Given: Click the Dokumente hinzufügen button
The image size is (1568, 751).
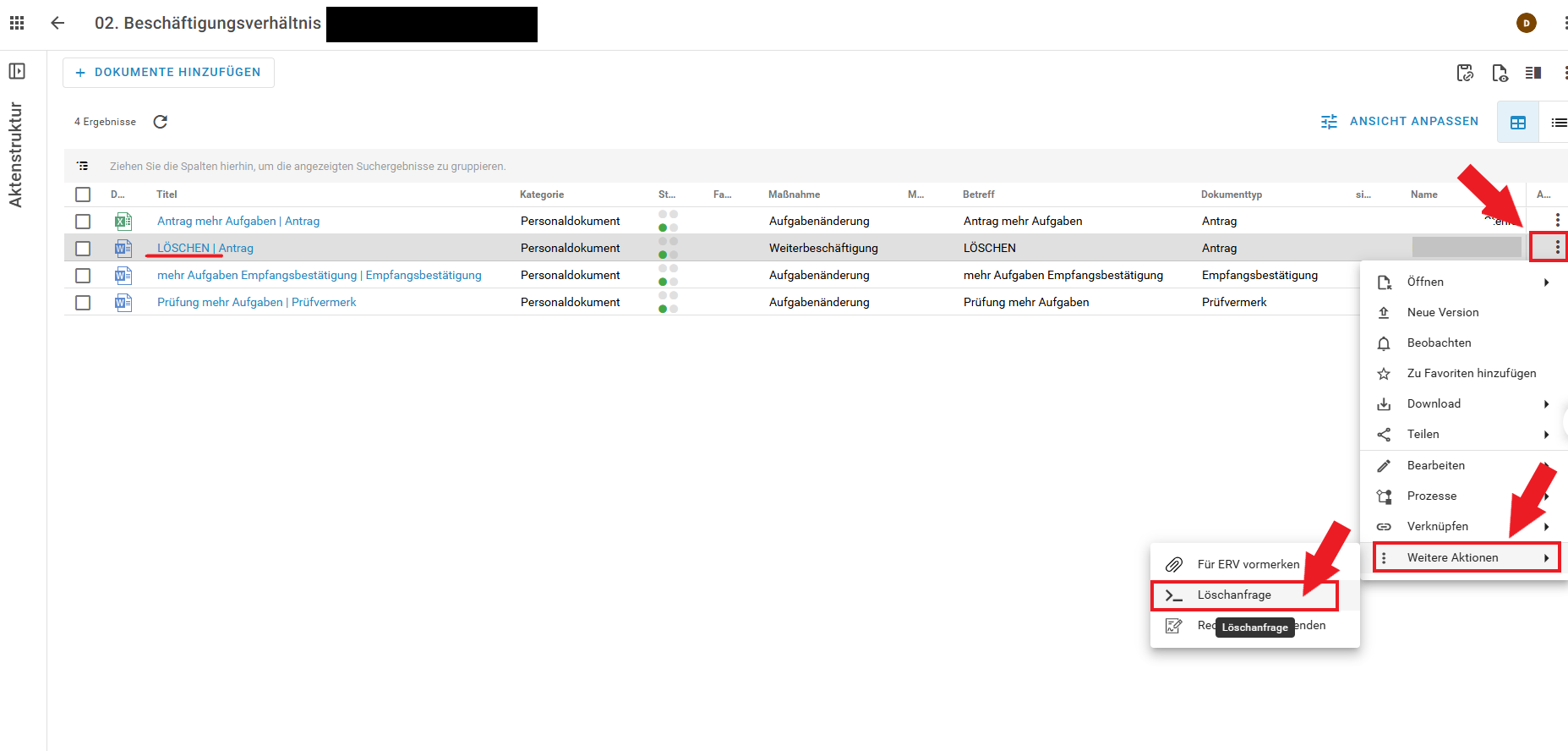Looking at the screenshot, I should click(168, 73).
